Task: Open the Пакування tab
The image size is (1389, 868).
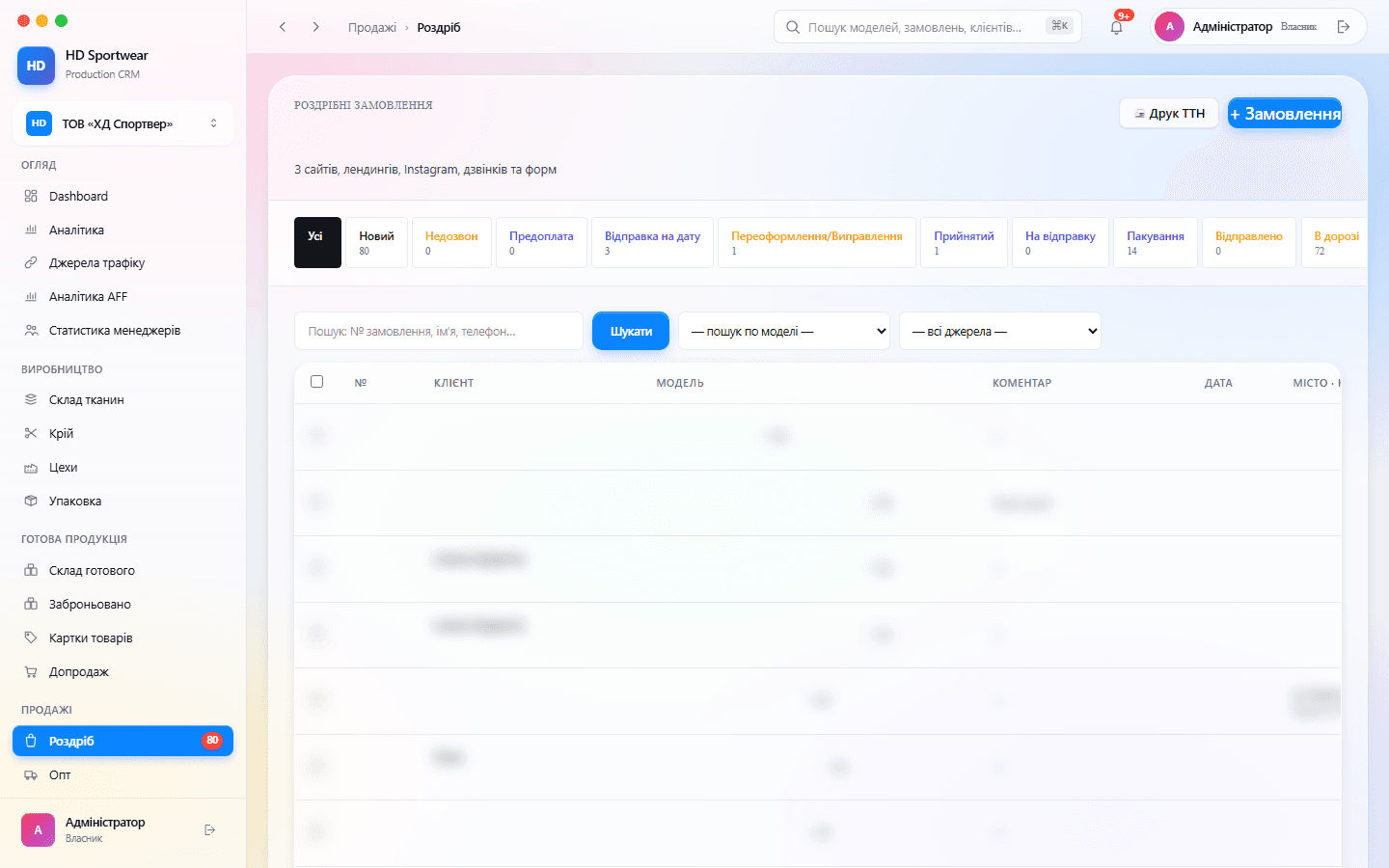Action: pyautogui.click(x=1156, y=242)
